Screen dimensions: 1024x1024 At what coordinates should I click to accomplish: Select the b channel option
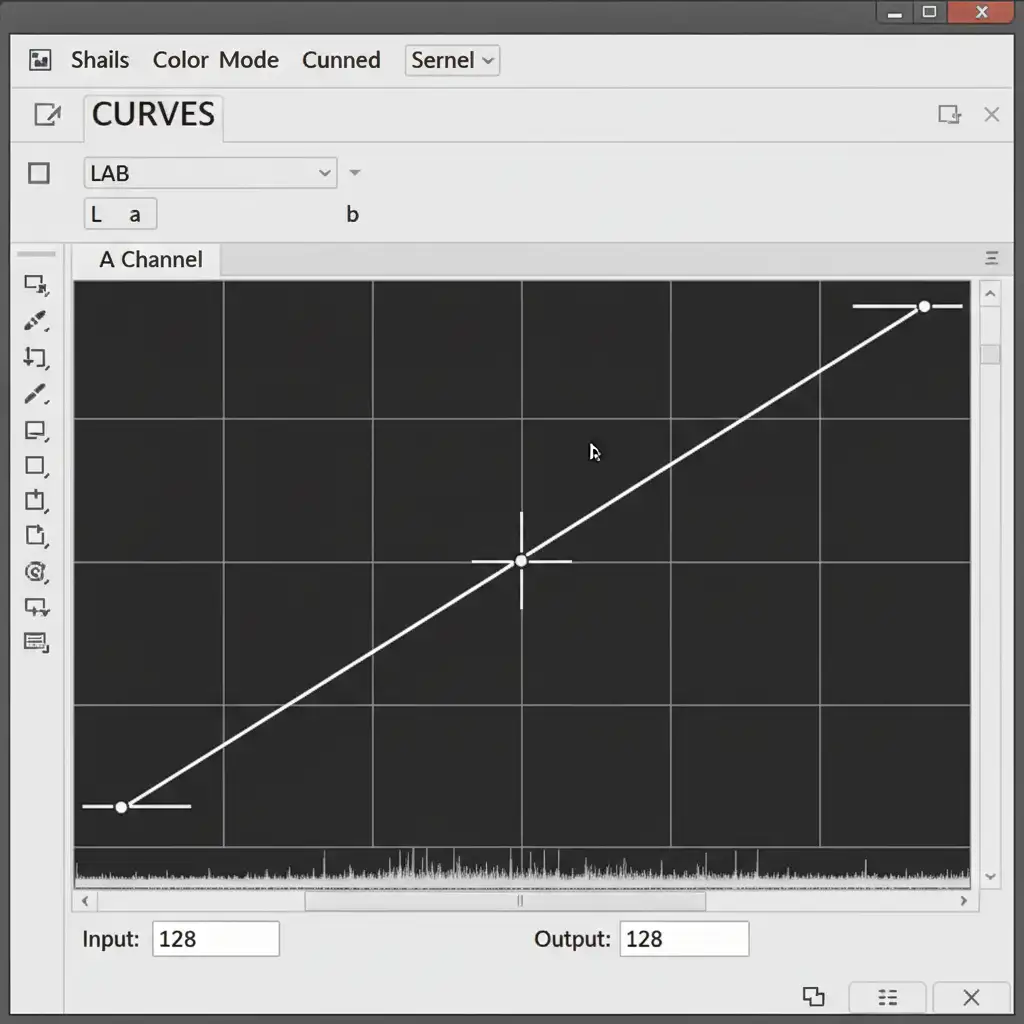click(x=352, y=215)
